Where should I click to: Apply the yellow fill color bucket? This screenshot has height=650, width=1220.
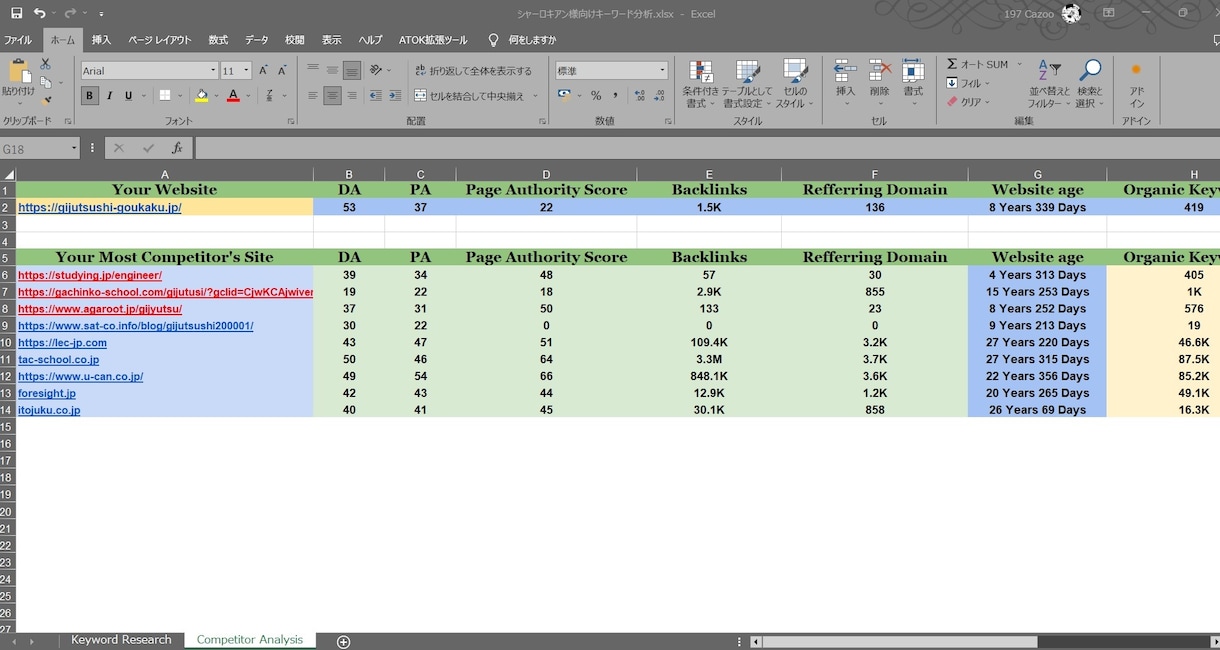click(202, 96)
